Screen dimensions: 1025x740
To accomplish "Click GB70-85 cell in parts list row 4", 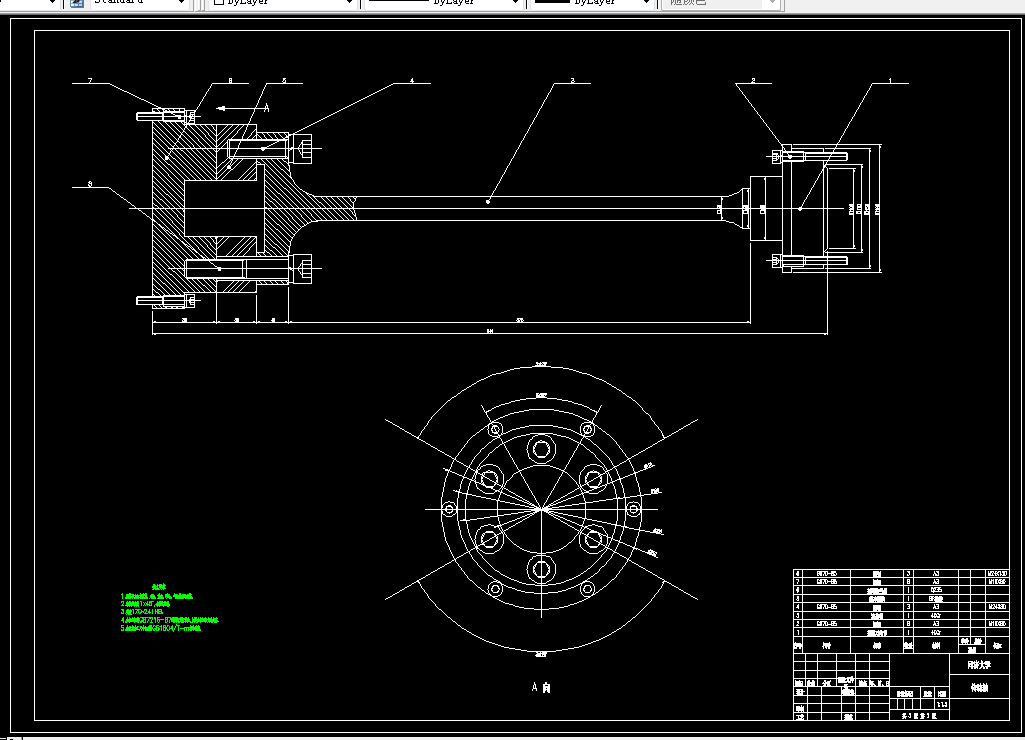I will (827, 607).
